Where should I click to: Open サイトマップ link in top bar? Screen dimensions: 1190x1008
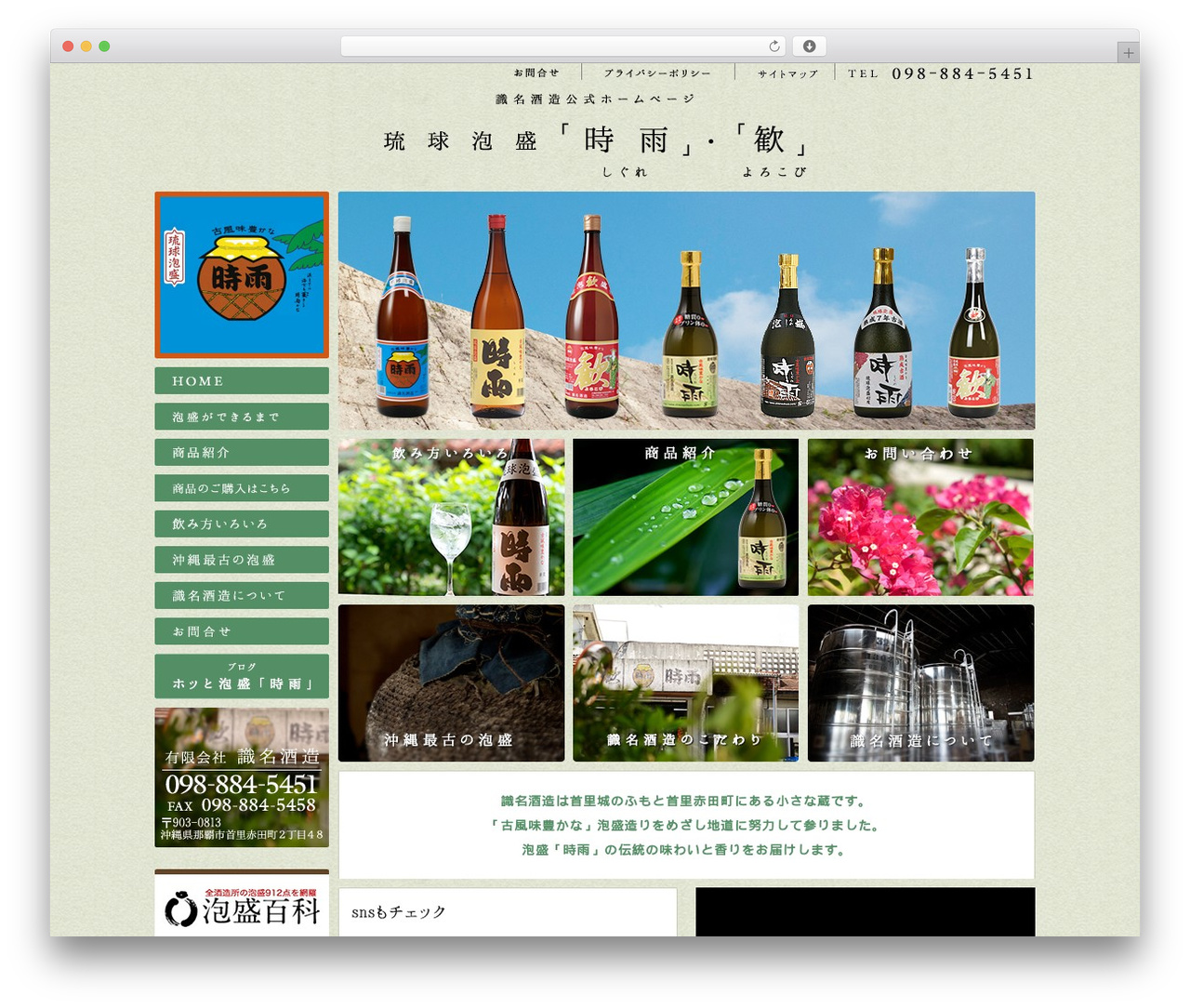(x=787, y=73)
